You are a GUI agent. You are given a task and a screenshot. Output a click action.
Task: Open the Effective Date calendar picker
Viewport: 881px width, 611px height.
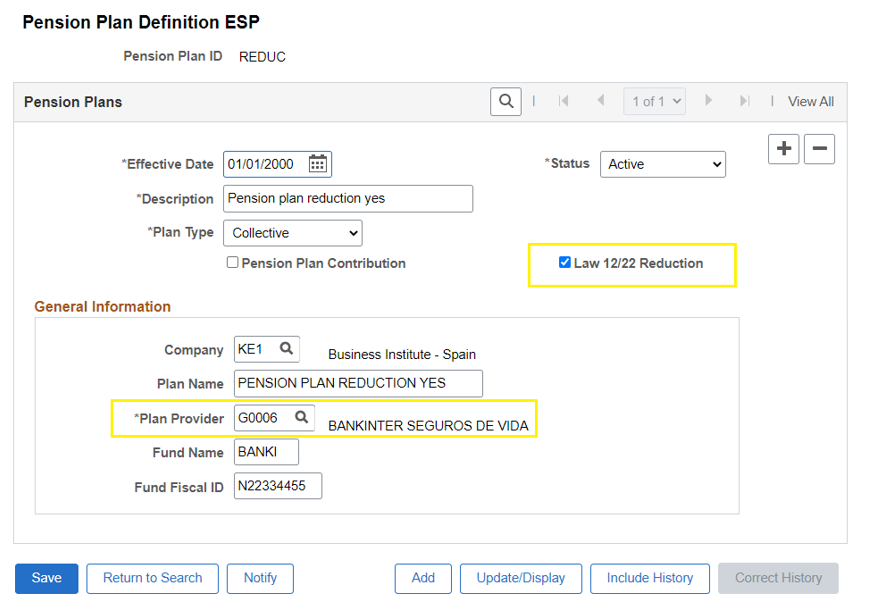[x=319, y=164]
